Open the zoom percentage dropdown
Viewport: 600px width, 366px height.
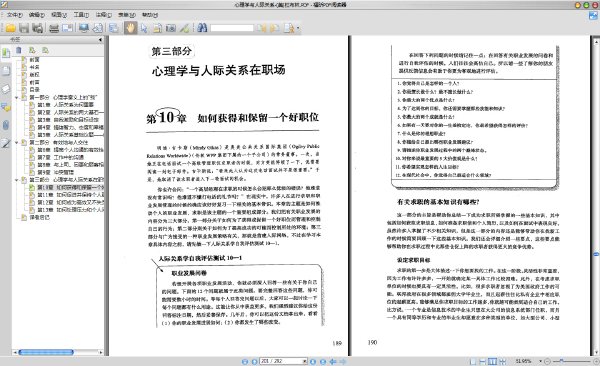(x=540, y=361)
